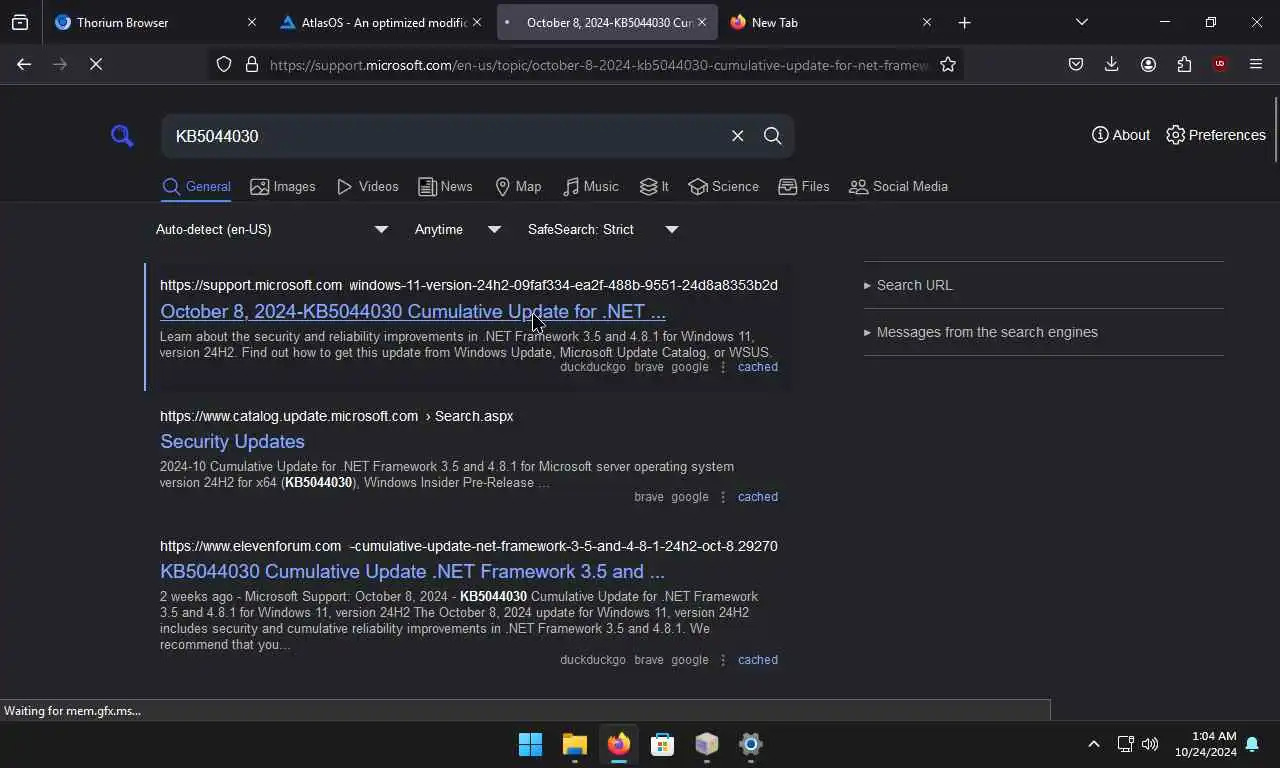Click the address bar URL
Screen dimensions: 1280x768
[598, 65]
